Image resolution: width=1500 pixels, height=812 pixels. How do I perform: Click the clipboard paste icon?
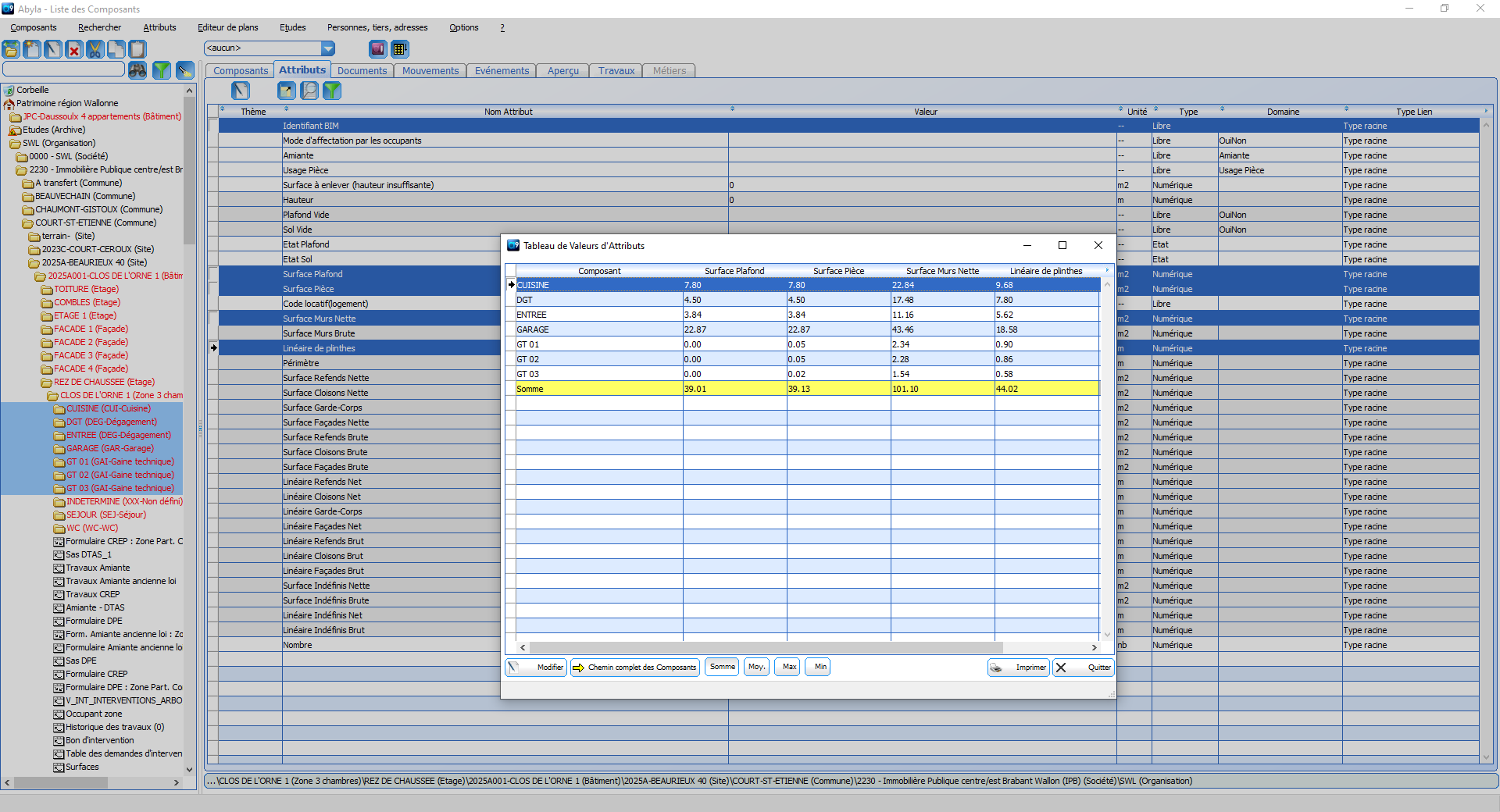tap(137, 50)
